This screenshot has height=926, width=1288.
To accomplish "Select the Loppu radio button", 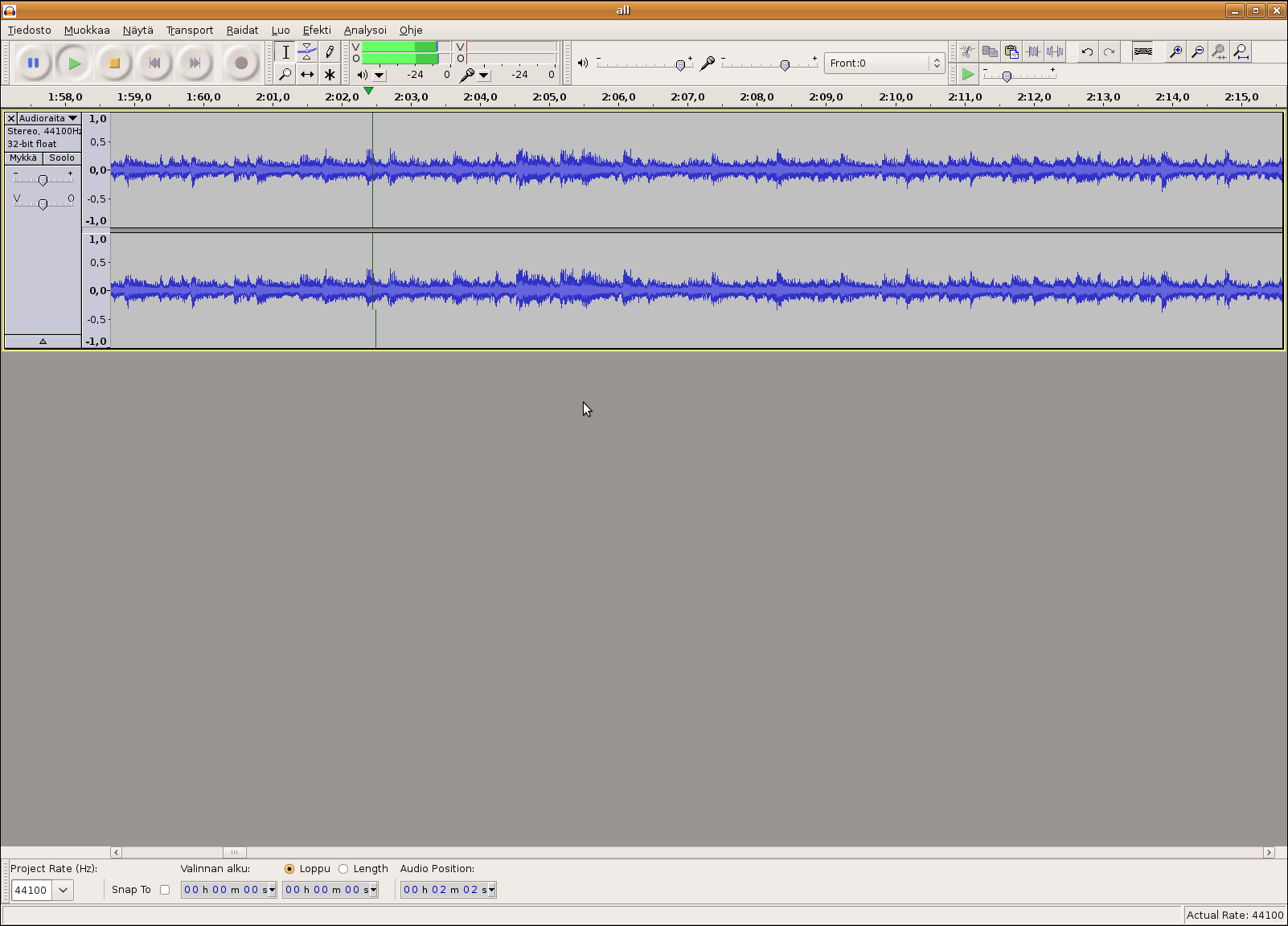I will tap(289, 869).
